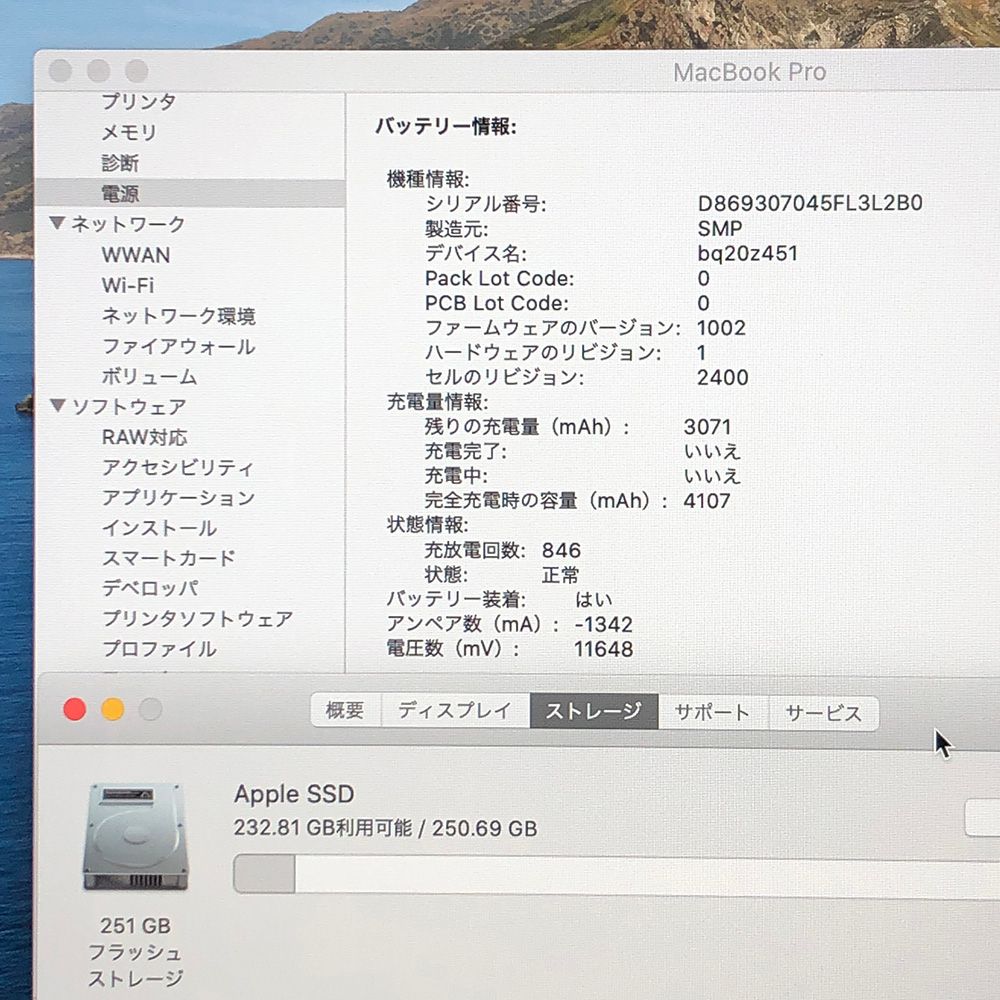Click serial number D869307045FL3L2B0
The height and width of the screenshot is (1000, 1000).
click(x=810, y=203)
